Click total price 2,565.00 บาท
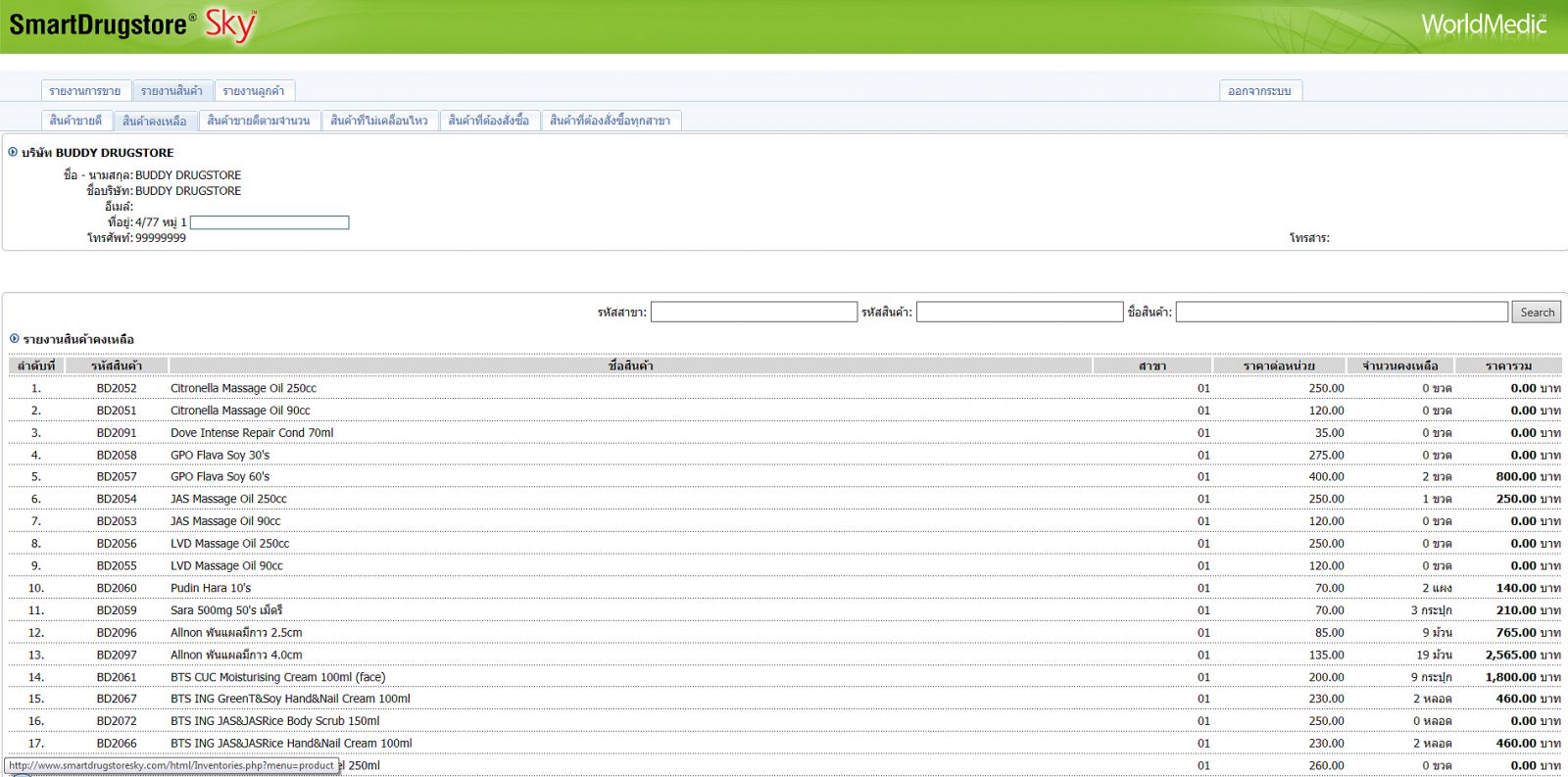 click(1523, 655)
